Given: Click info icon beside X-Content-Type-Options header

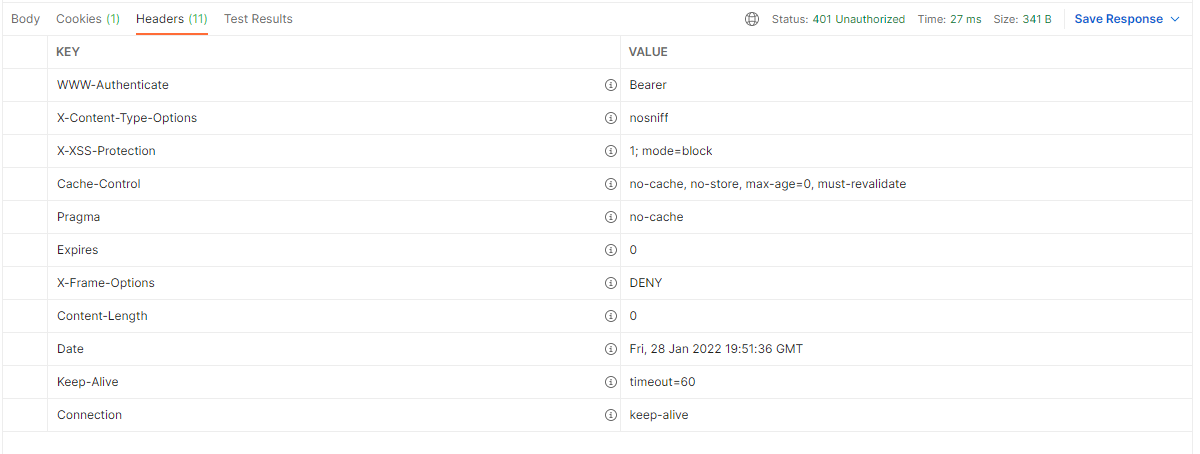Looking at the screenshot, I should pyautogui.click(x=610, y=118).
